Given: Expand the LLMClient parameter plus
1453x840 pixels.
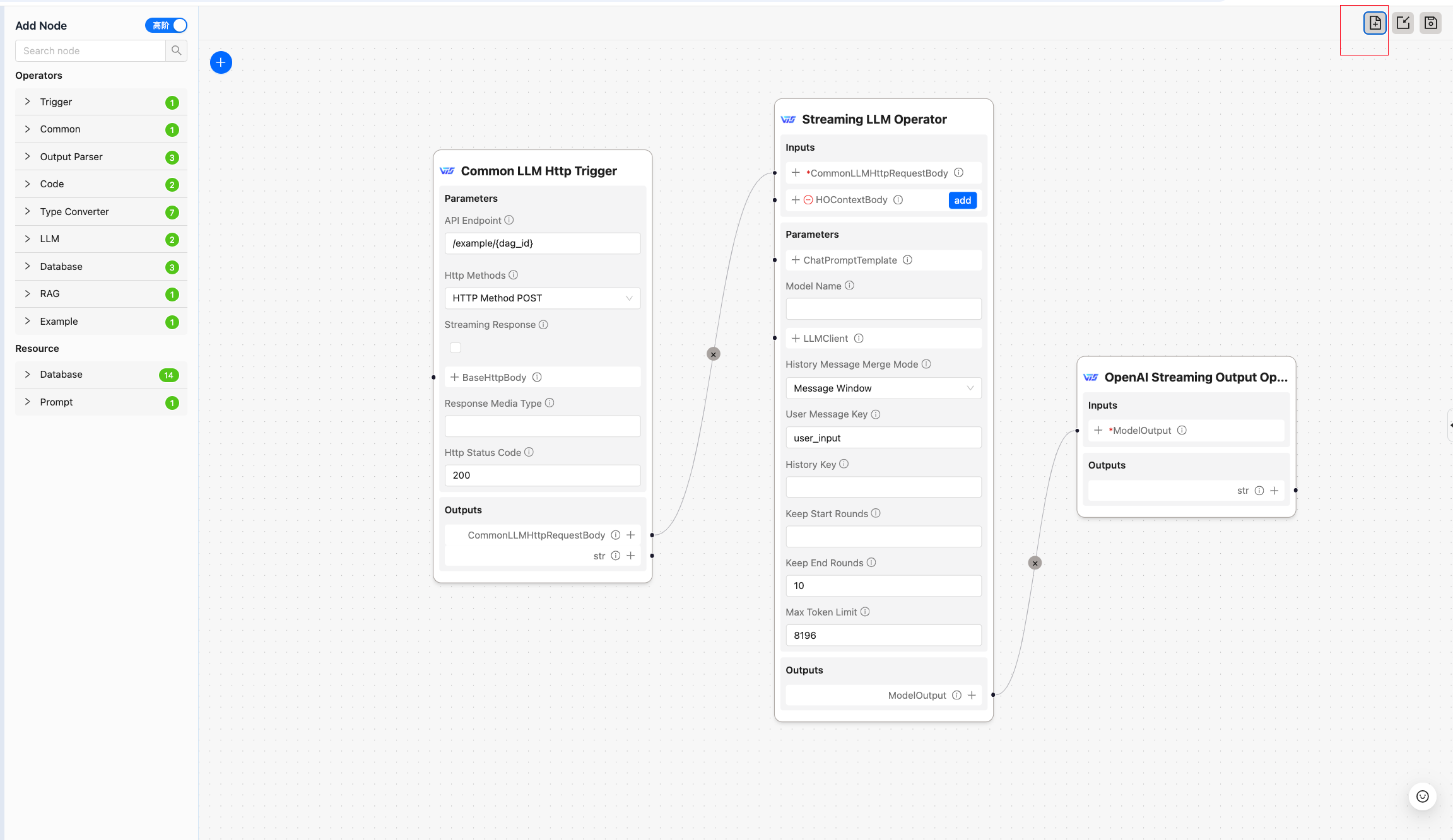Looking at the screenshot, I should 796,339.
